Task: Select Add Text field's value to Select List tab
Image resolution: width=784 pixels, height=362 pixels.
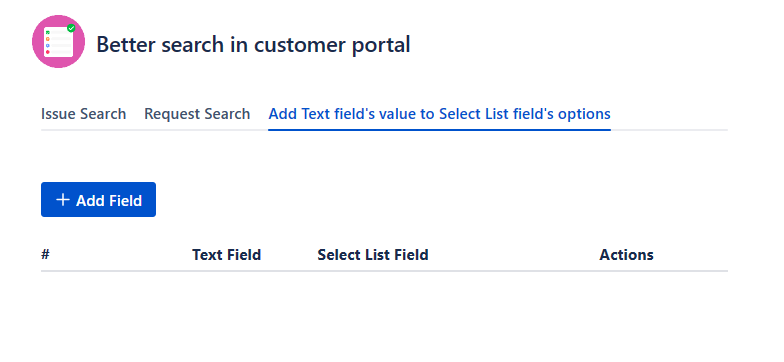Action: (440, 114)
